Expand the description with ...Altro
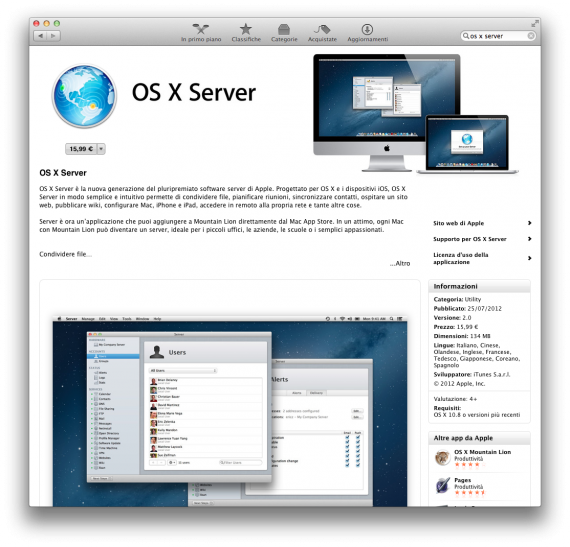This screenshot has height=547, width=570. (400, 263)
